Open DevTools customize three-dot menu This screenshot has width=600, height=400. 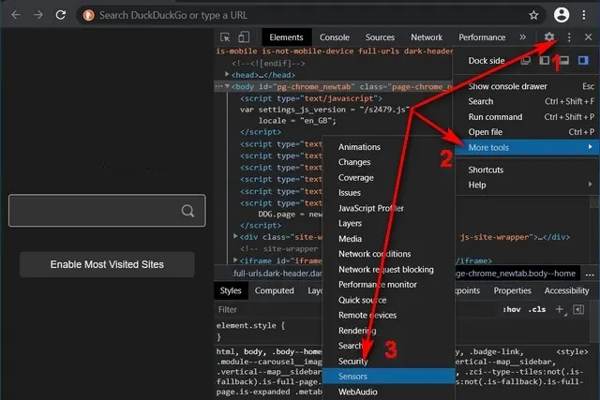[x=569, y=37]
